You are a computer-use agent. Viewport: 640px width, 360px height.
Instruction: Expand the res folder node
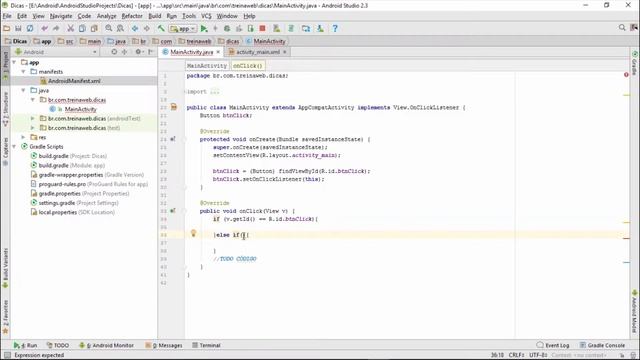click(24, 137)
